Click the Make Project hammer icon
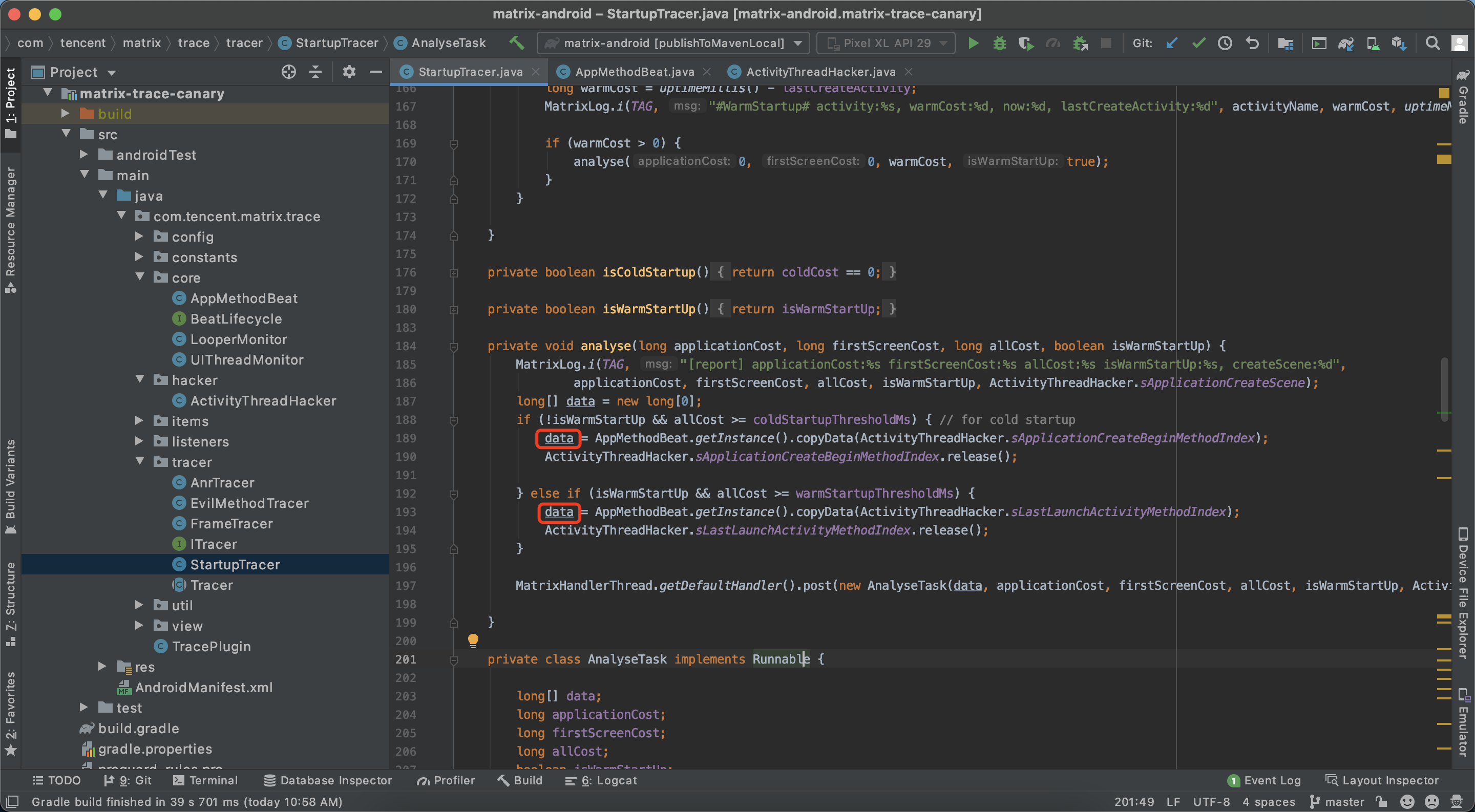This screenshot has width=1475, height=812. 516,43
